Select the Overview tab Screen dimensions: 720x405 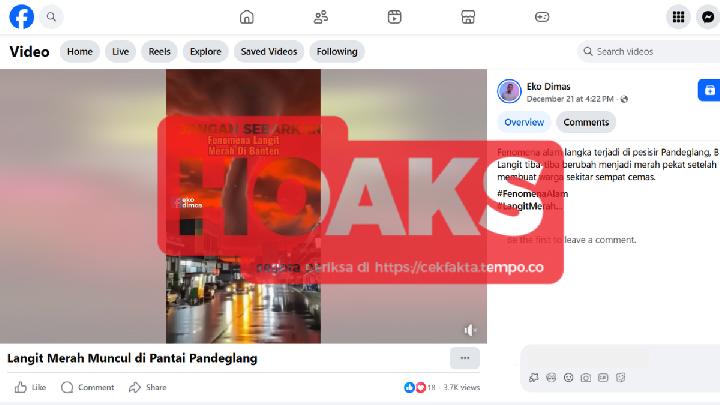[x=524, y=122]
